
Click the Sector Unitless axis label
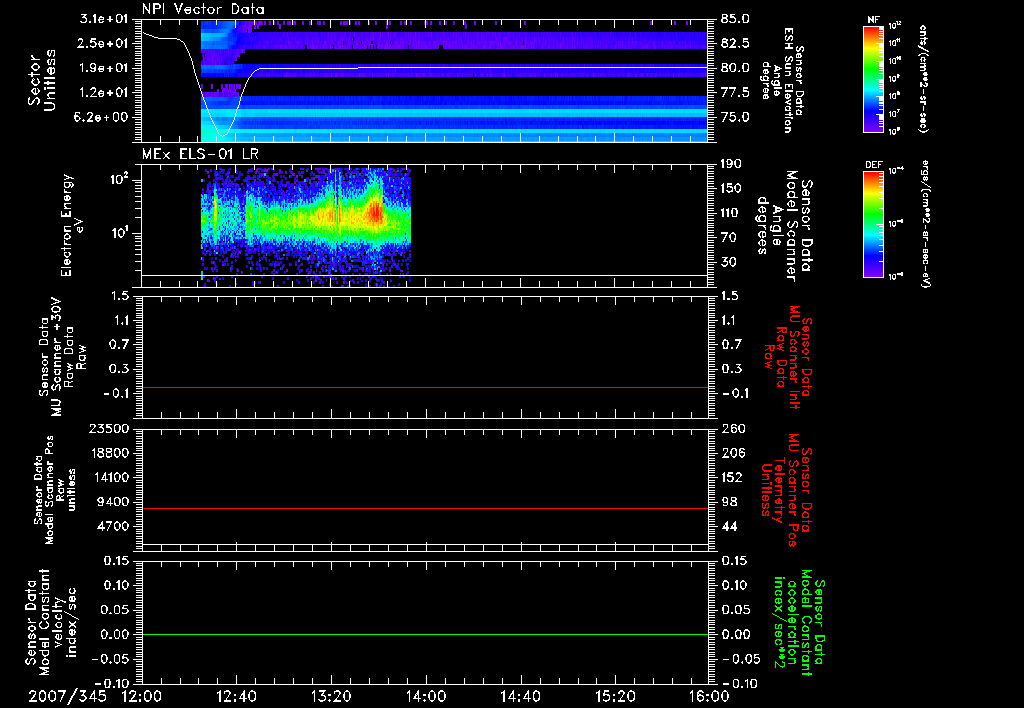[42, 80]
